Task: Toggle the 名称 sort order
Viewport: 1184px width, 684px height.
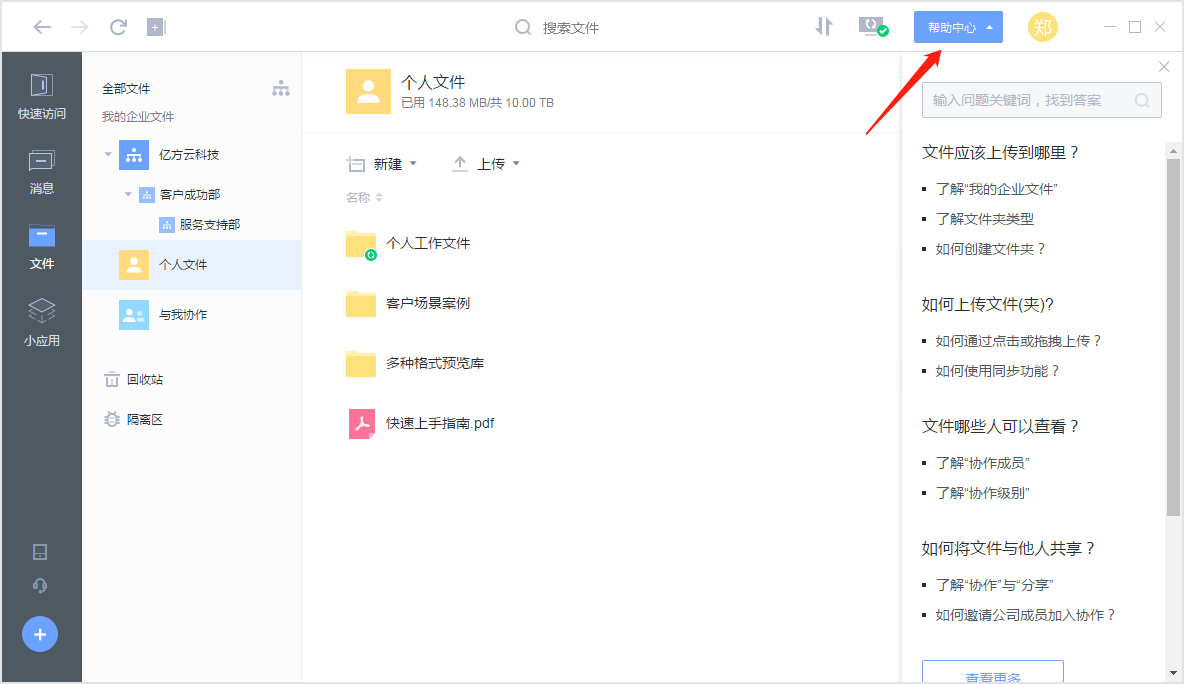Action: point(364,197)
